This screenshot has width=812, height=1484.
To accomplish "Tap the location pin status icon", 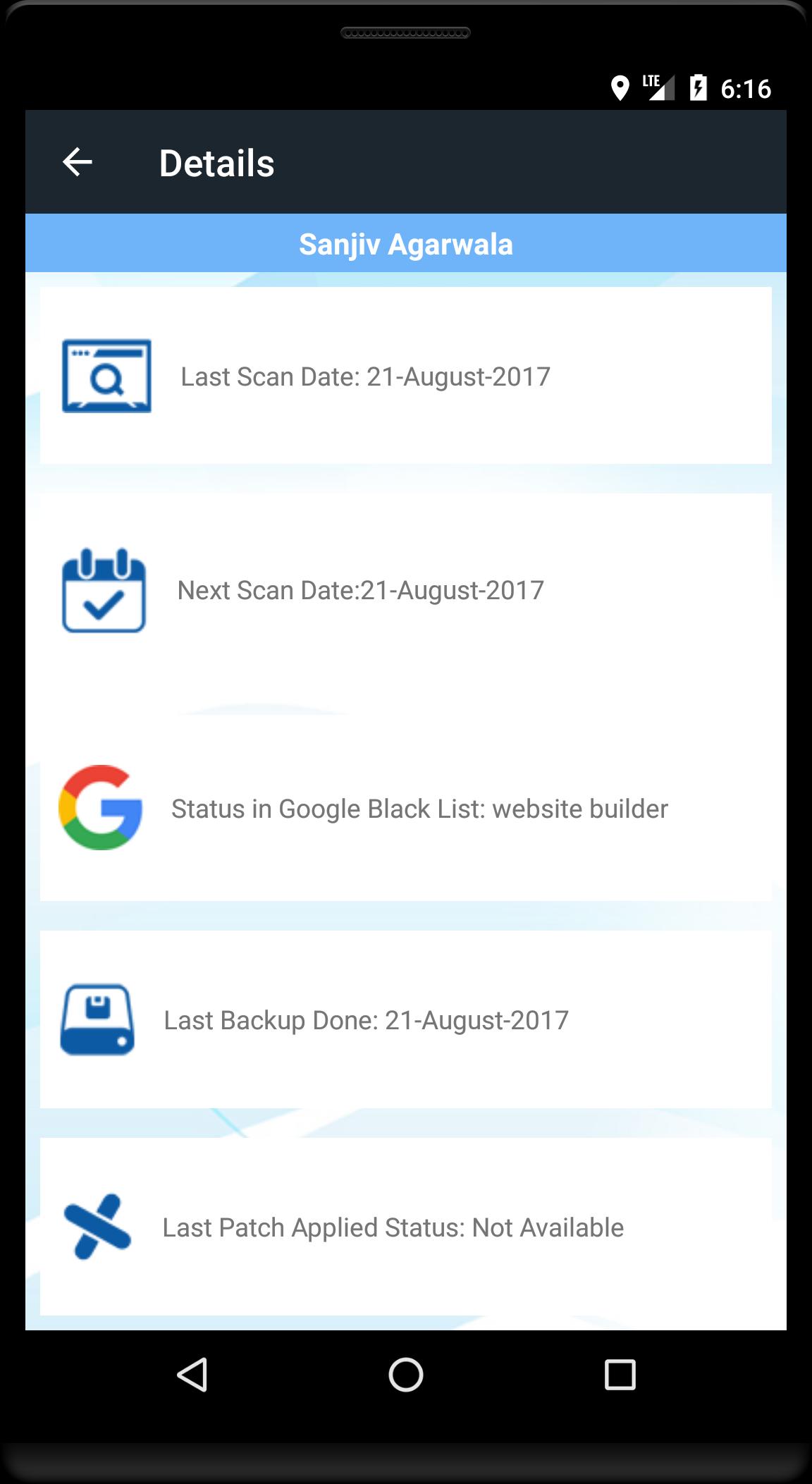I will pos(620,88).
